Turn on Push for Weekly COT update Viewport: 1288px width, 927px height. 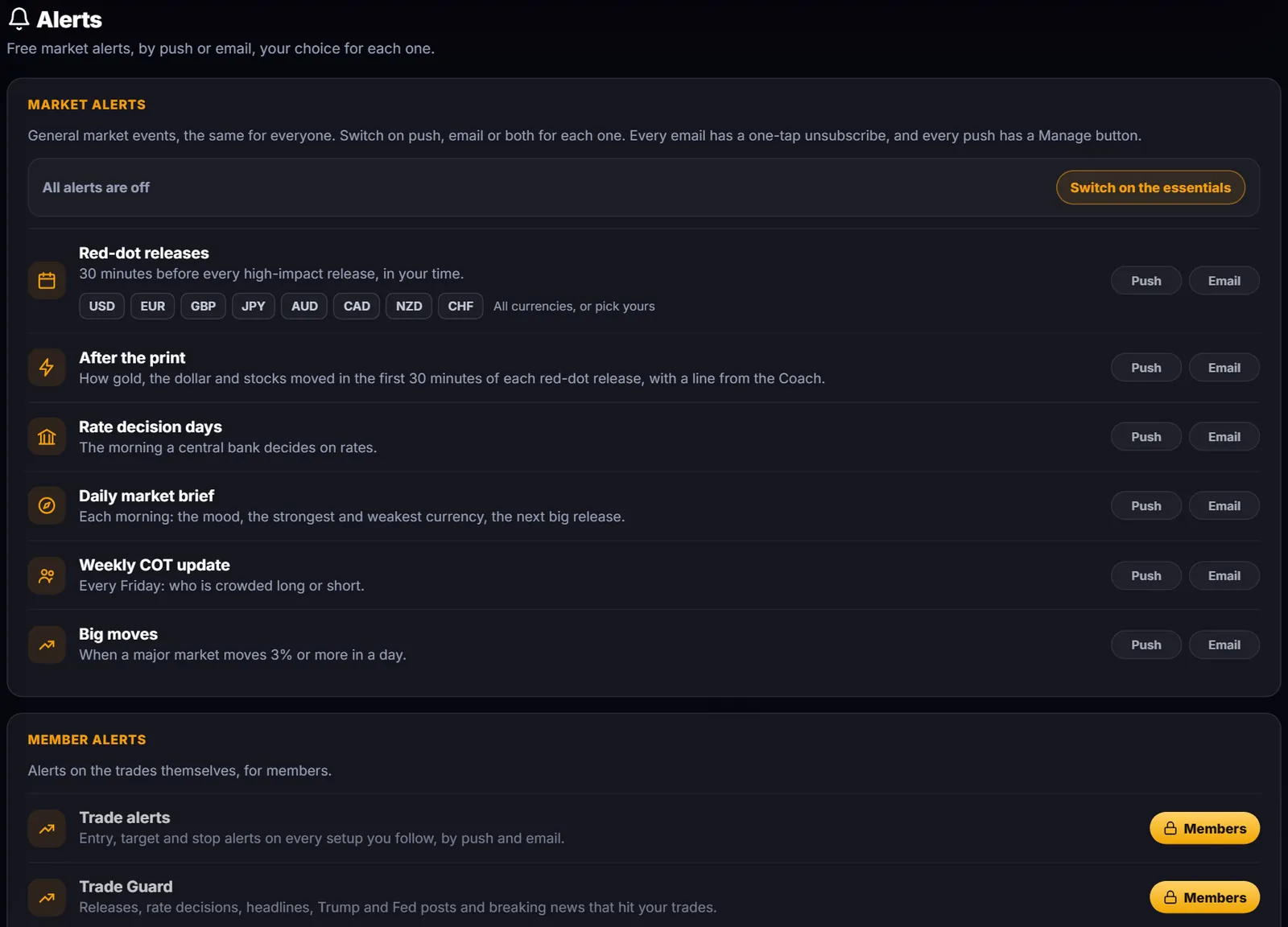tap(1146, 576)
